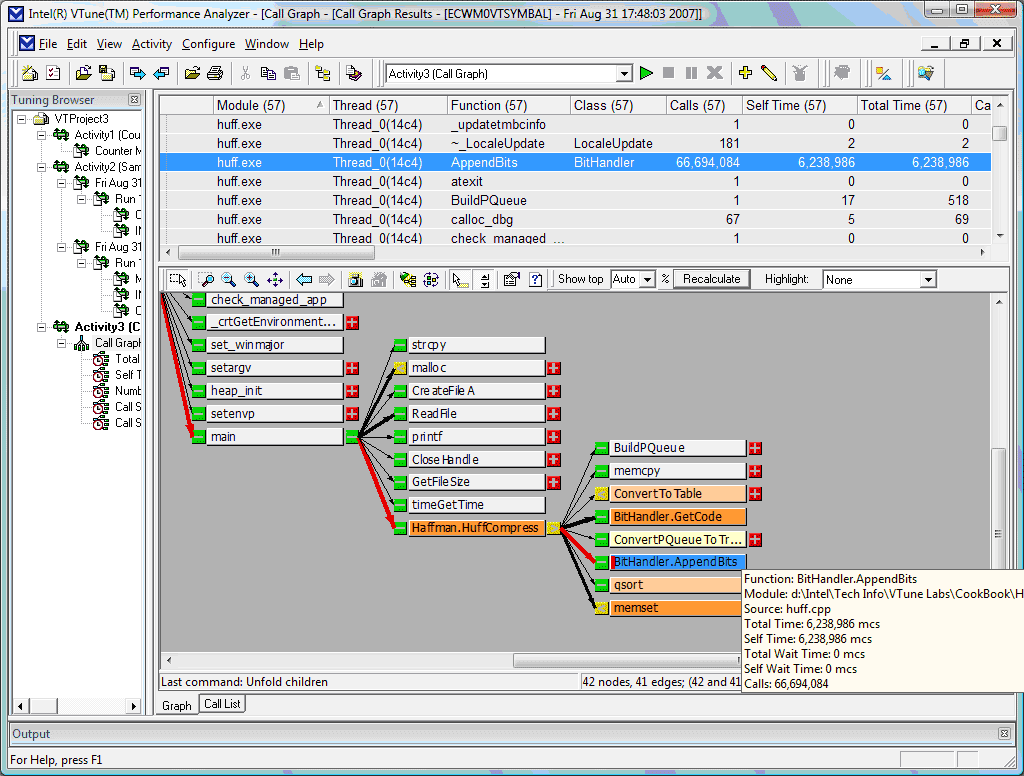1024x776 pixels.
Task: Expand the red plus beside malloc node
Action: tap(553, 368)
